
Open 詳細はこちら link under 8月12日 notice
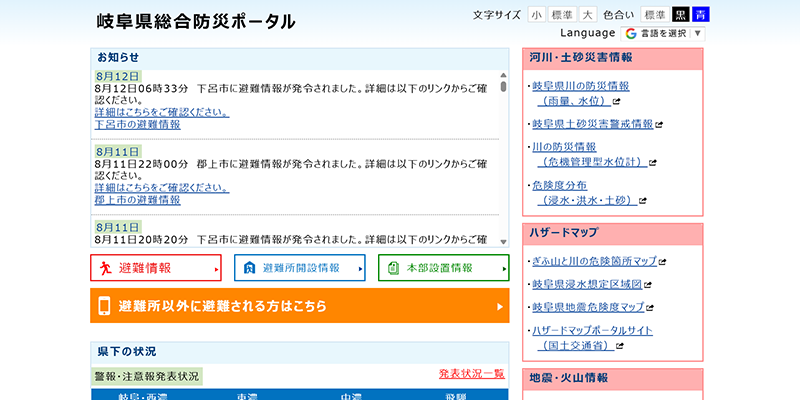[162, 112]
